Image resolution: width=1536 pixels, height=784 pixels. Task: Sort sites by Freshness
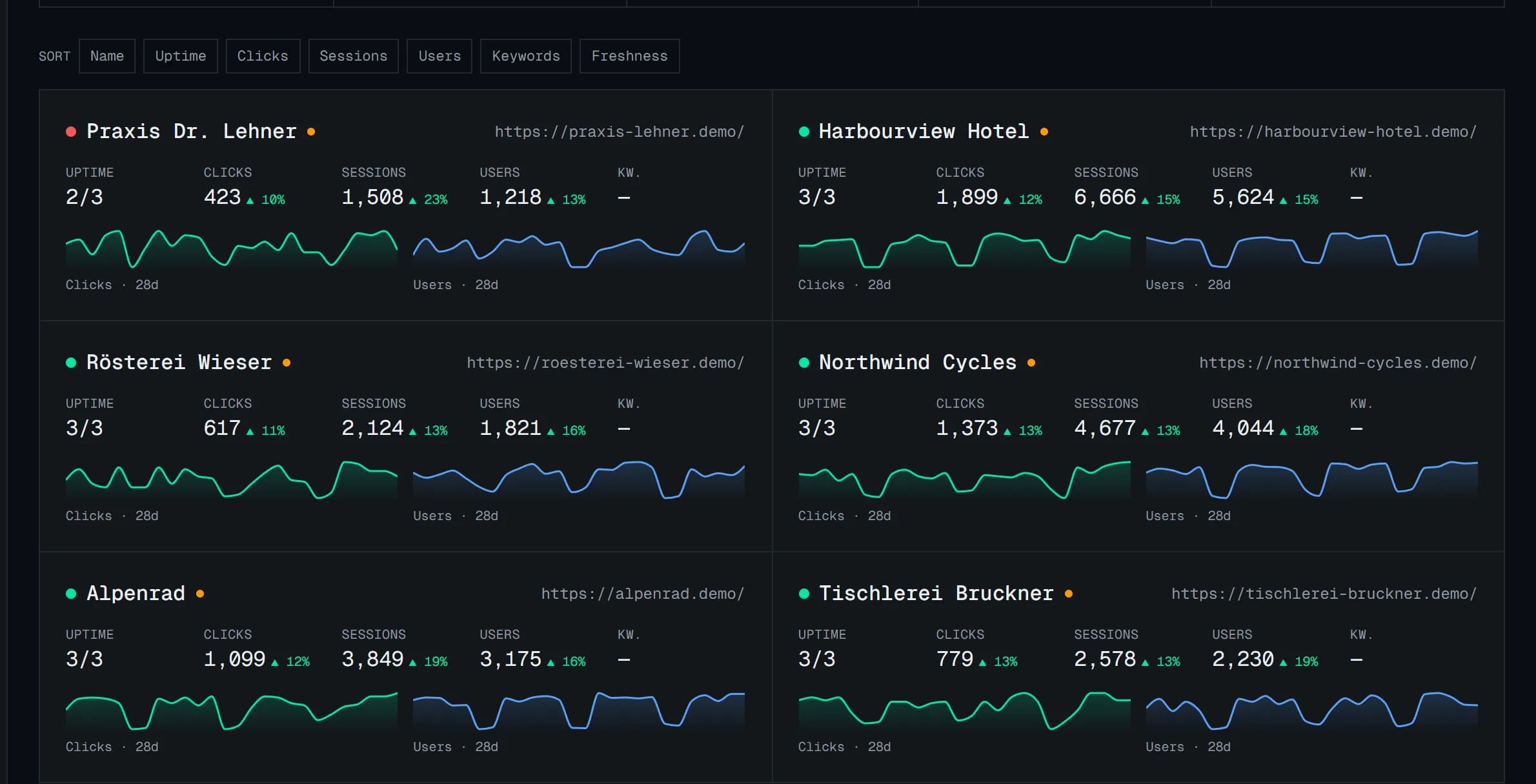click(629, 56)
